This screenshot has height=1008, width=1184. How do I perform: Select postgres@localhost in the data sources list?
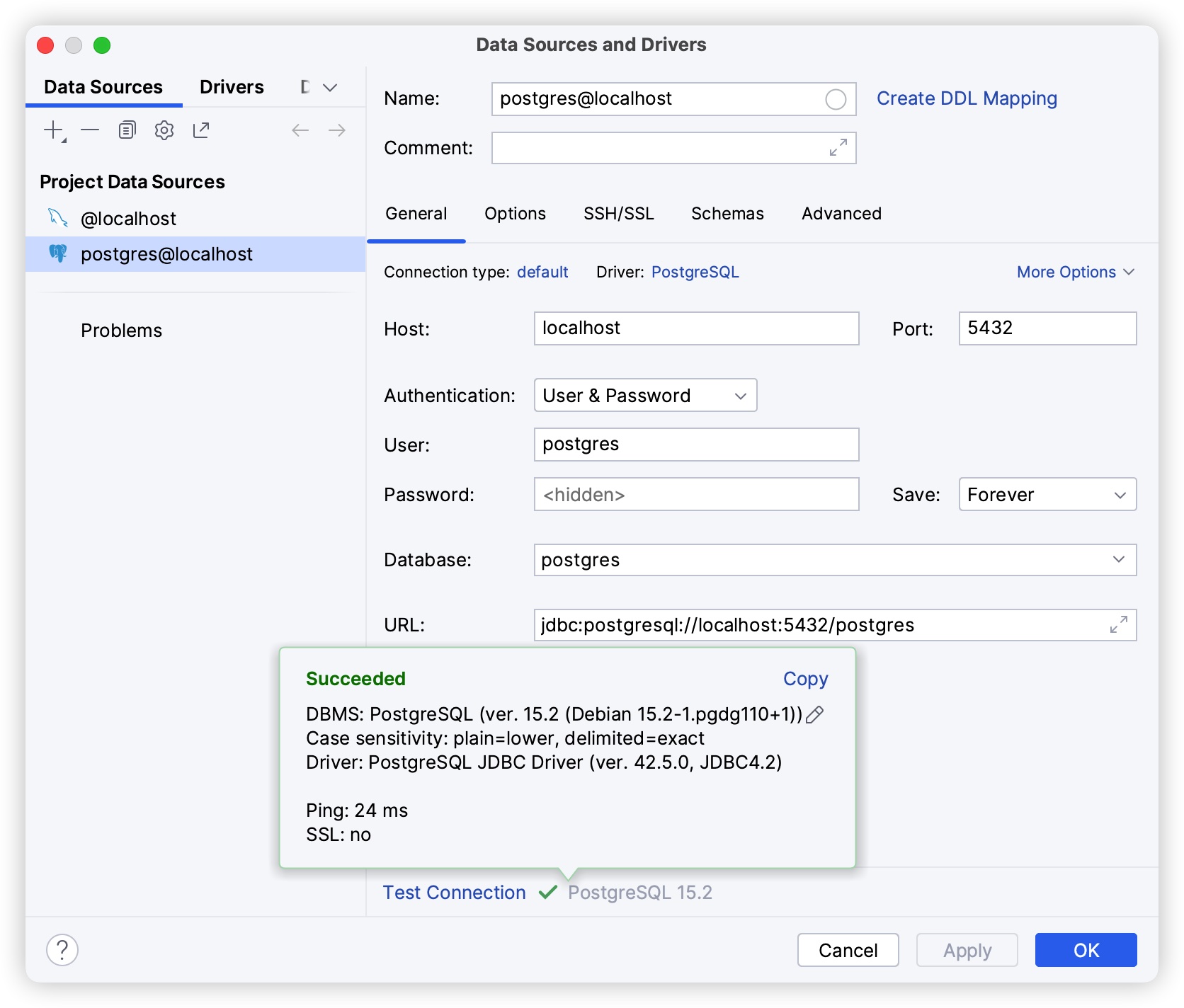(x=195, y=254)
